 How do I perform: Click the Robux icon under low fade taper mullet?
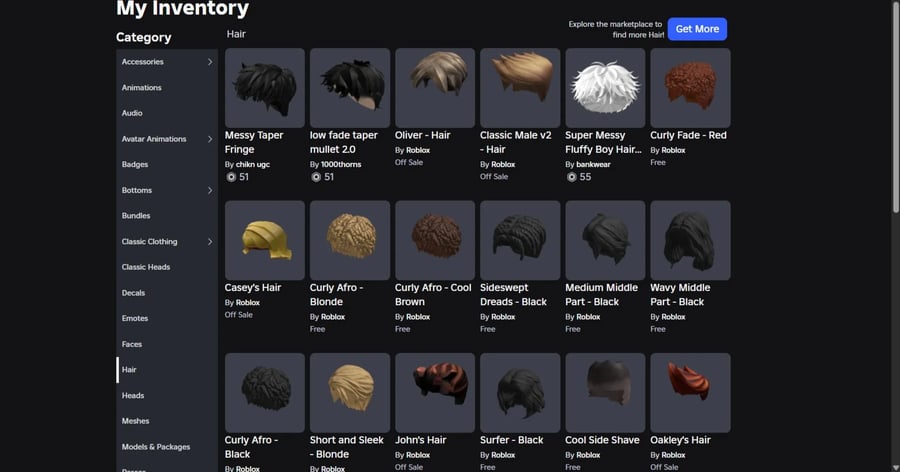point(316,177)
